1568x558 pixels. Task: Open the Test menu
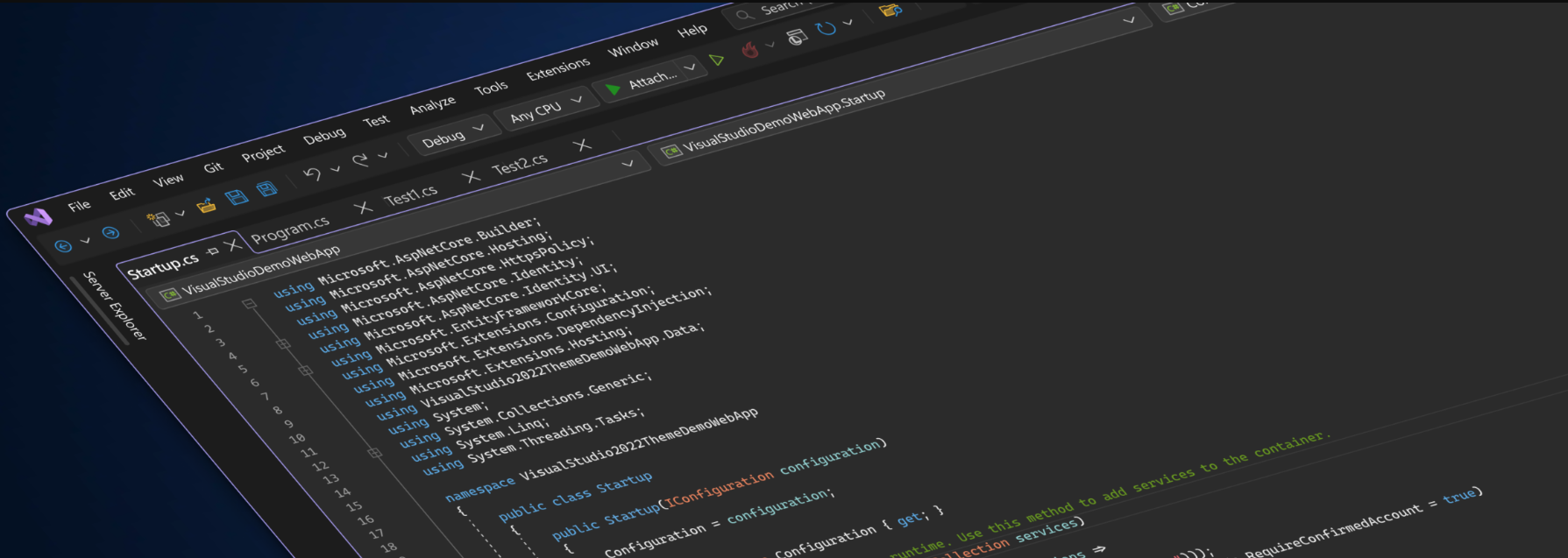pos(376,120)
